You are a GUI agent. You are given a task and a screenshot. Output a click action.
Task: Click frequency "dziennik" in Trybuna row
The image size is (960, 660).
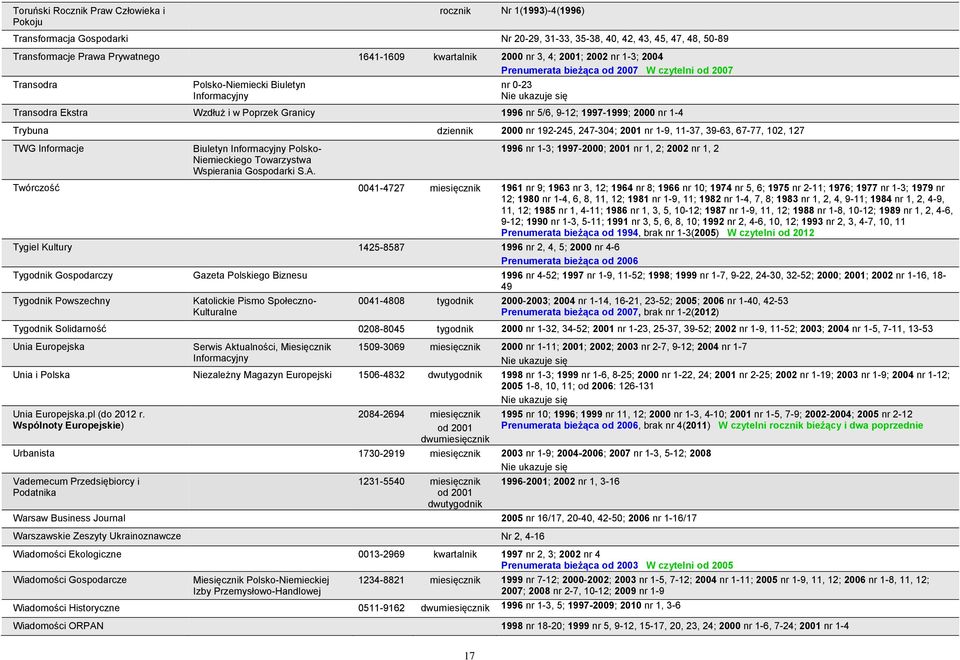(455, 131)
